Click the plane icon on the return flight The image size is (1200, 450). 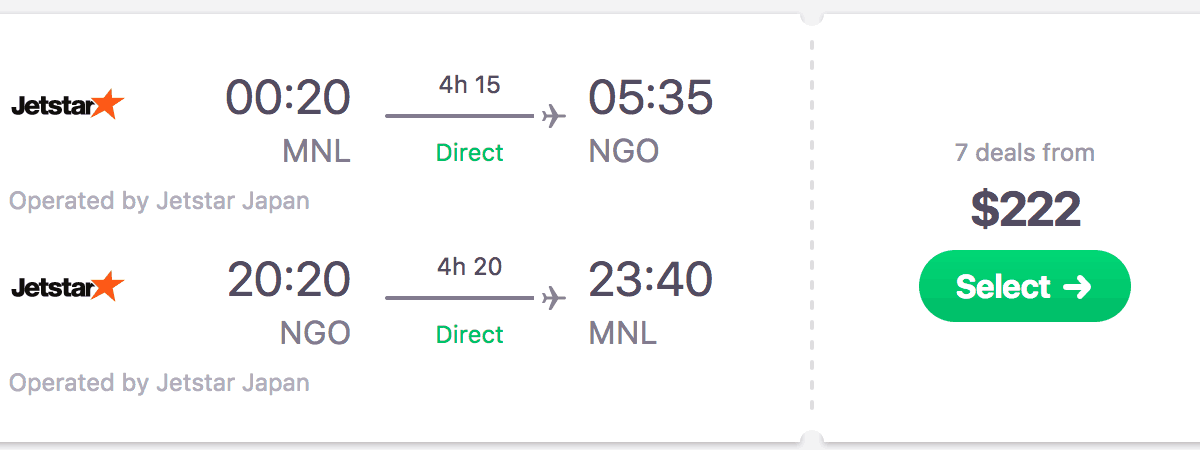(x=553, y=298)
